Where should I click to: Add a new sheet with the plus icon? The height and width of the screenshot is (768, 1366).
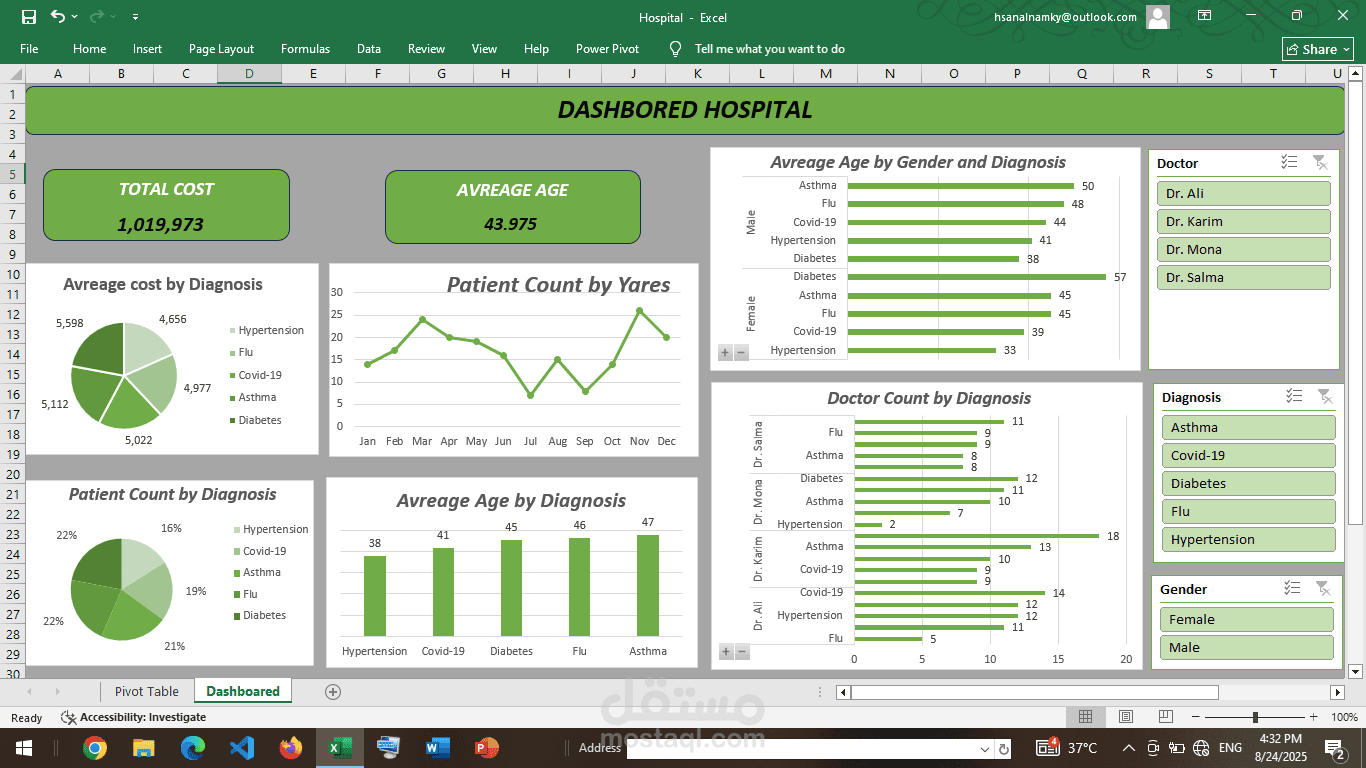point(333,691)
